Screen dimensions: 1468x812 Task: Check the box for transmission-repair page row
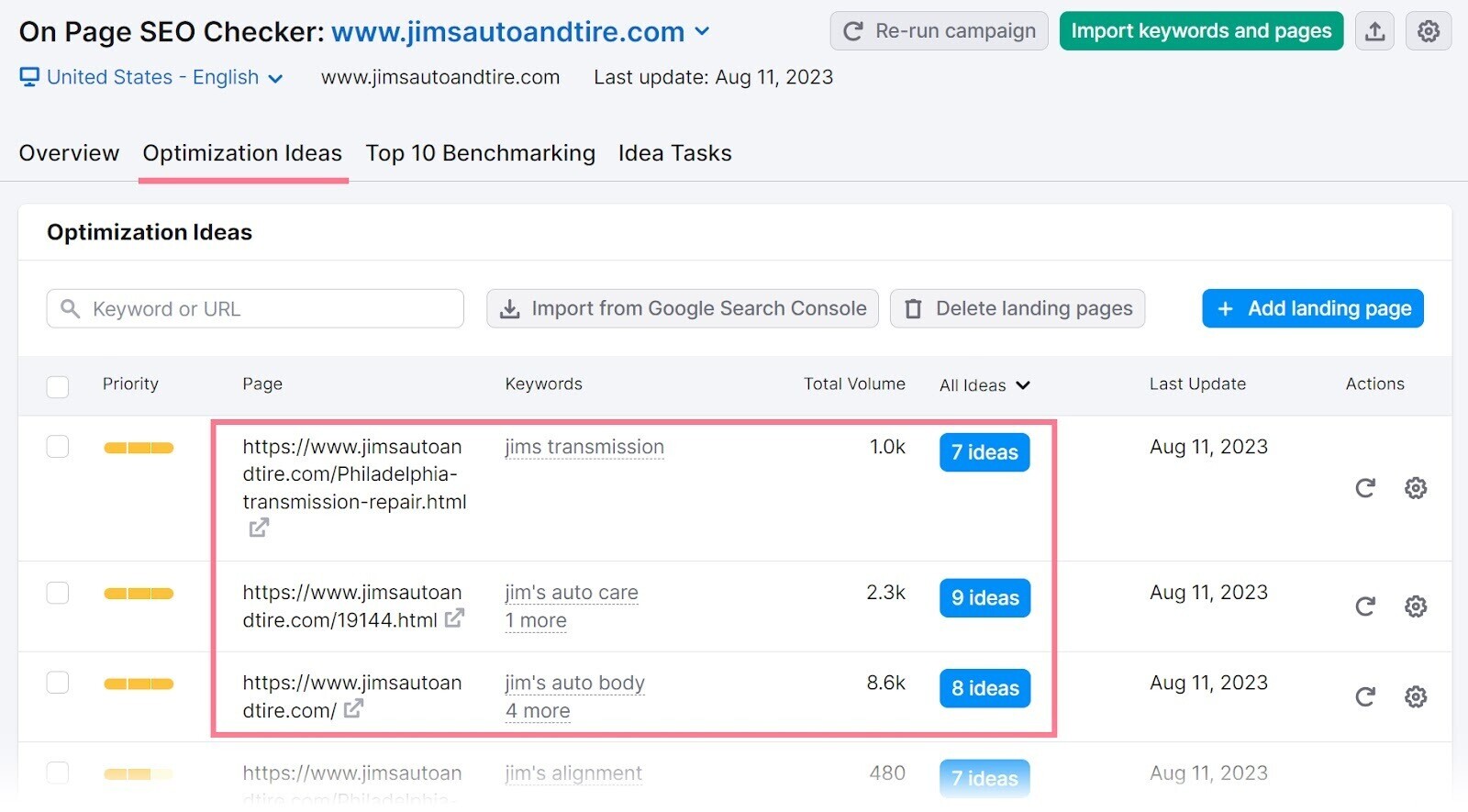[x=58, y=447]
